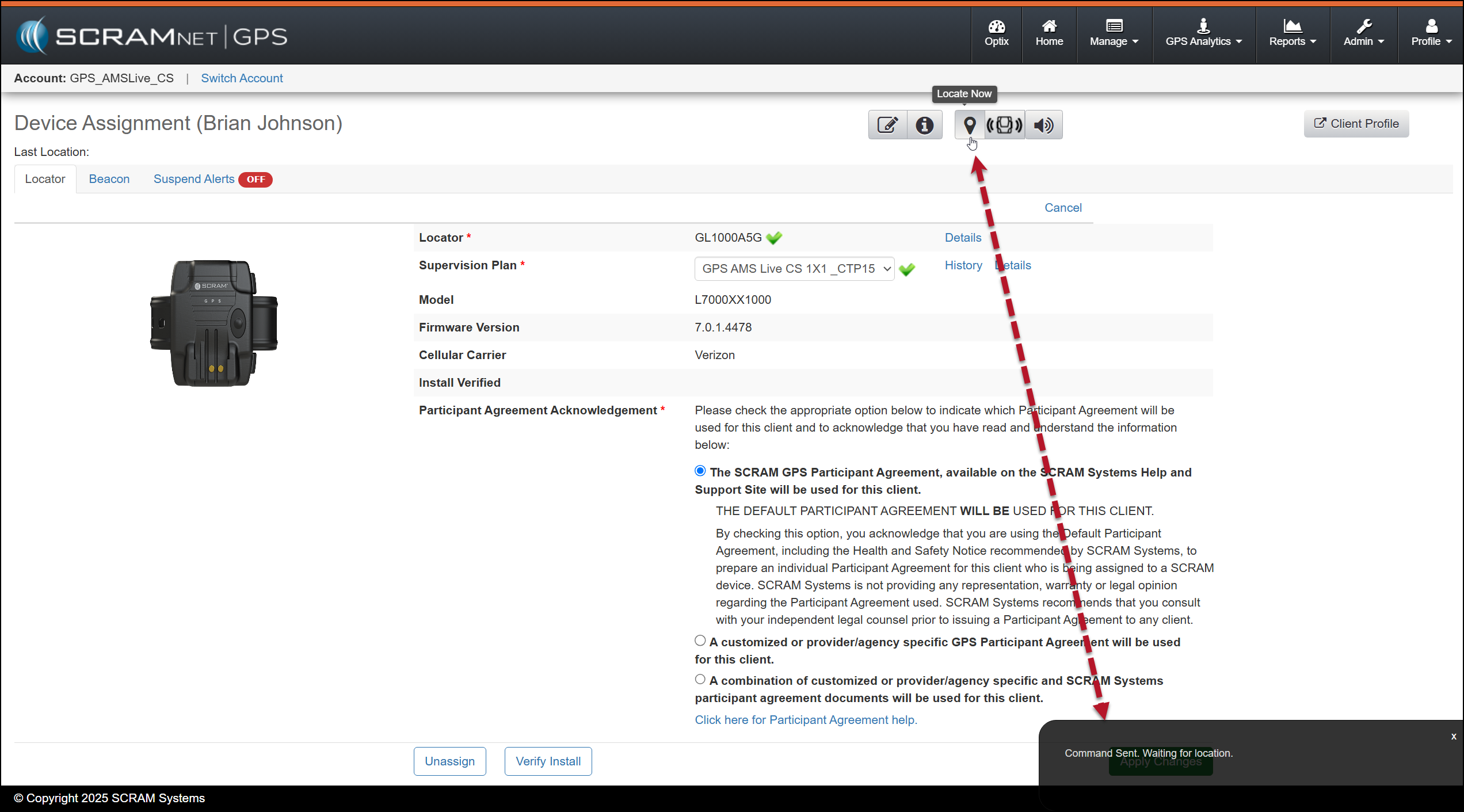1464x812 pixels.
Task: Select the SCRAM GPS default agreement option
Action: [x=700, y=471]
